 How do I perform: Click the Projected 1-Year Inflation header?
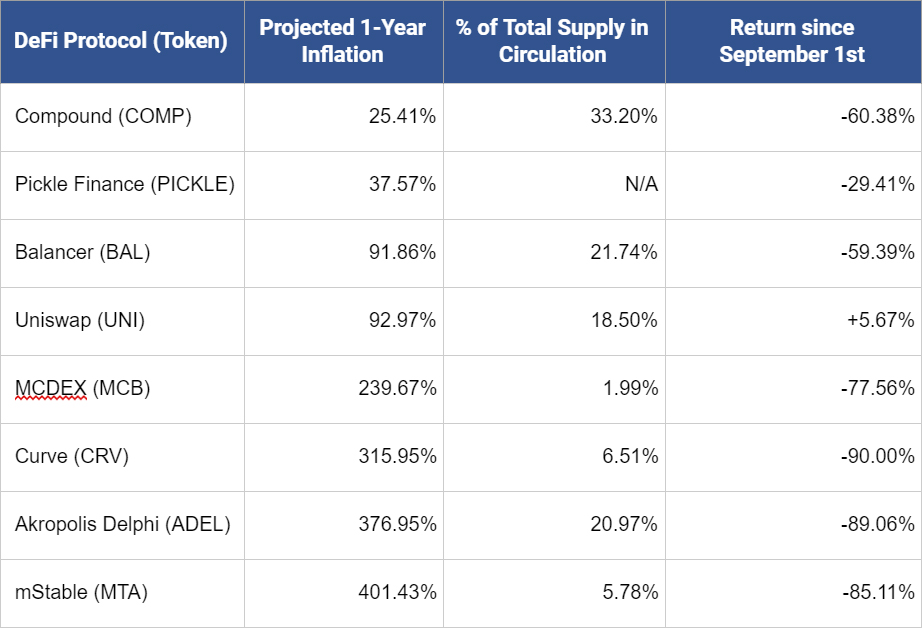coord(343,41)
